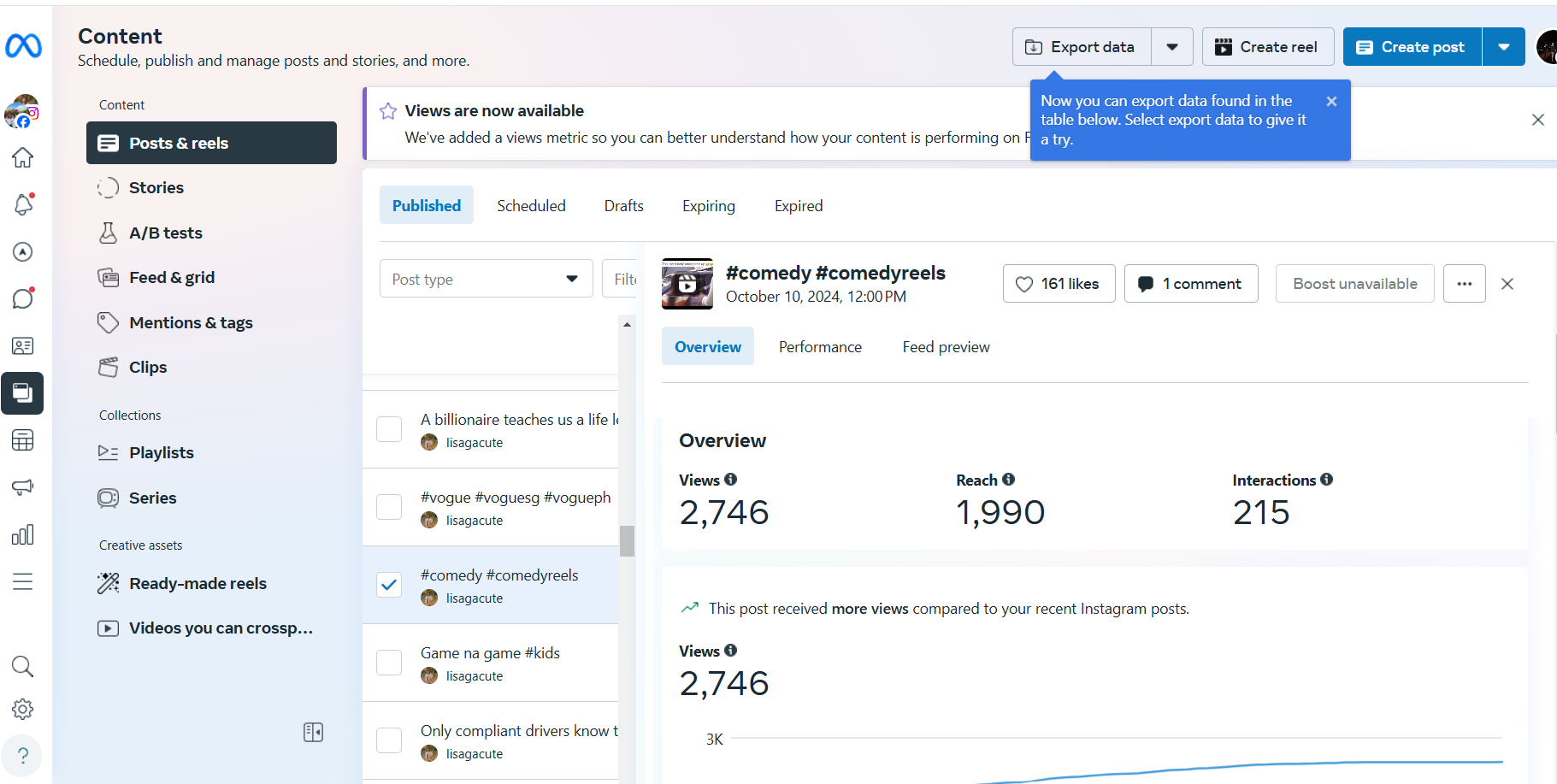Click the Search magnifier icon

(x=23, y=666)
